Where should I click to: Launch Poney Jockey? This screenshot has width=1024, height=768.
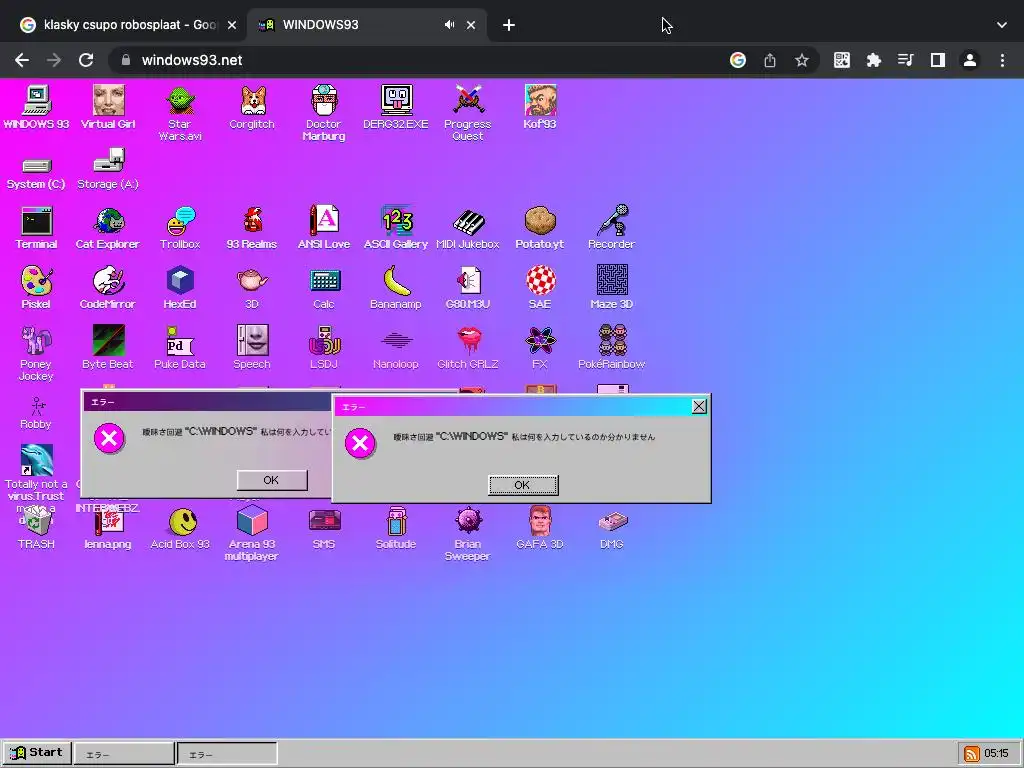37,353
